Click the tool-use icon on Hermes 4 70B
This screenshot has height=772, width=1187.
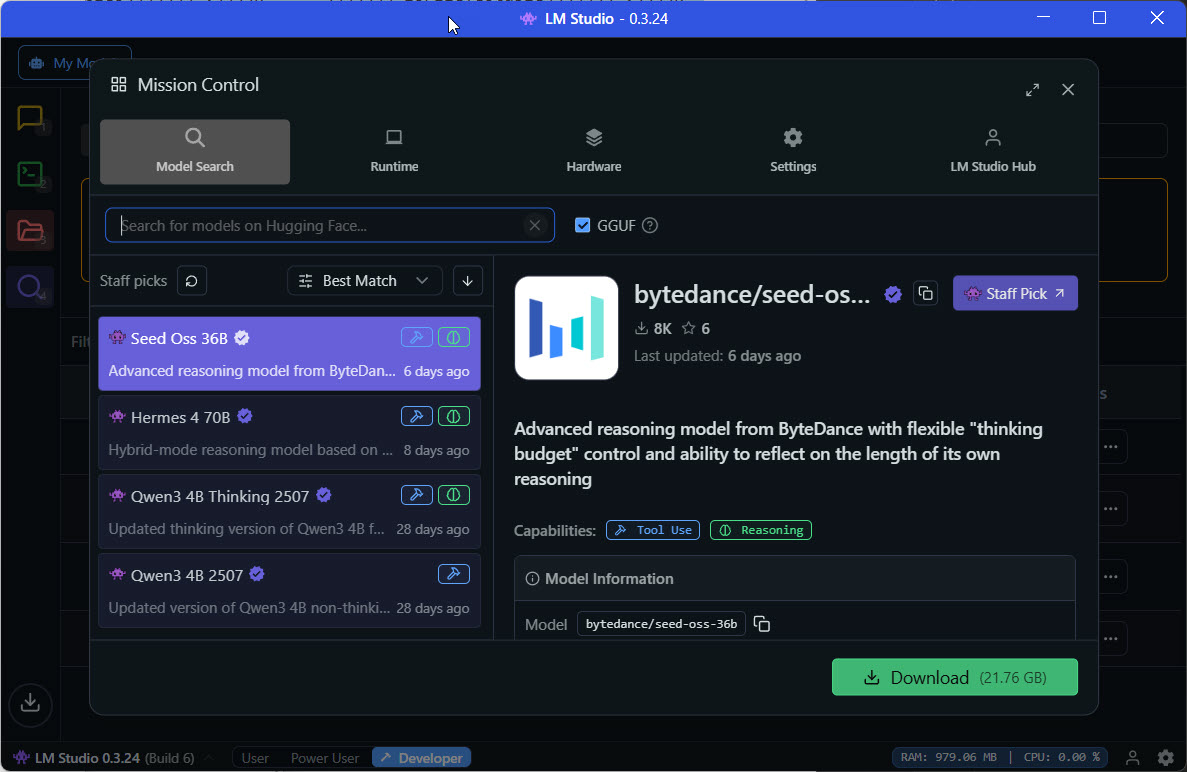click(416, 416)
